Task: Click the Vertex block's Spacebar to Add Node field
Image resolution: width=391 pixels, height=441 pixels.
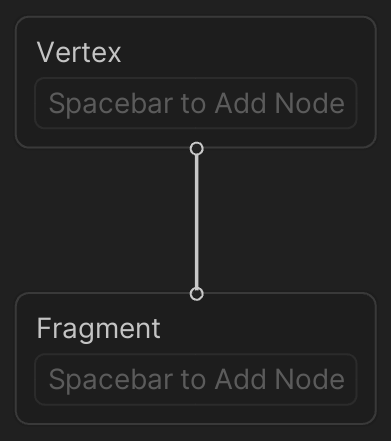Action: coord(196,103)
